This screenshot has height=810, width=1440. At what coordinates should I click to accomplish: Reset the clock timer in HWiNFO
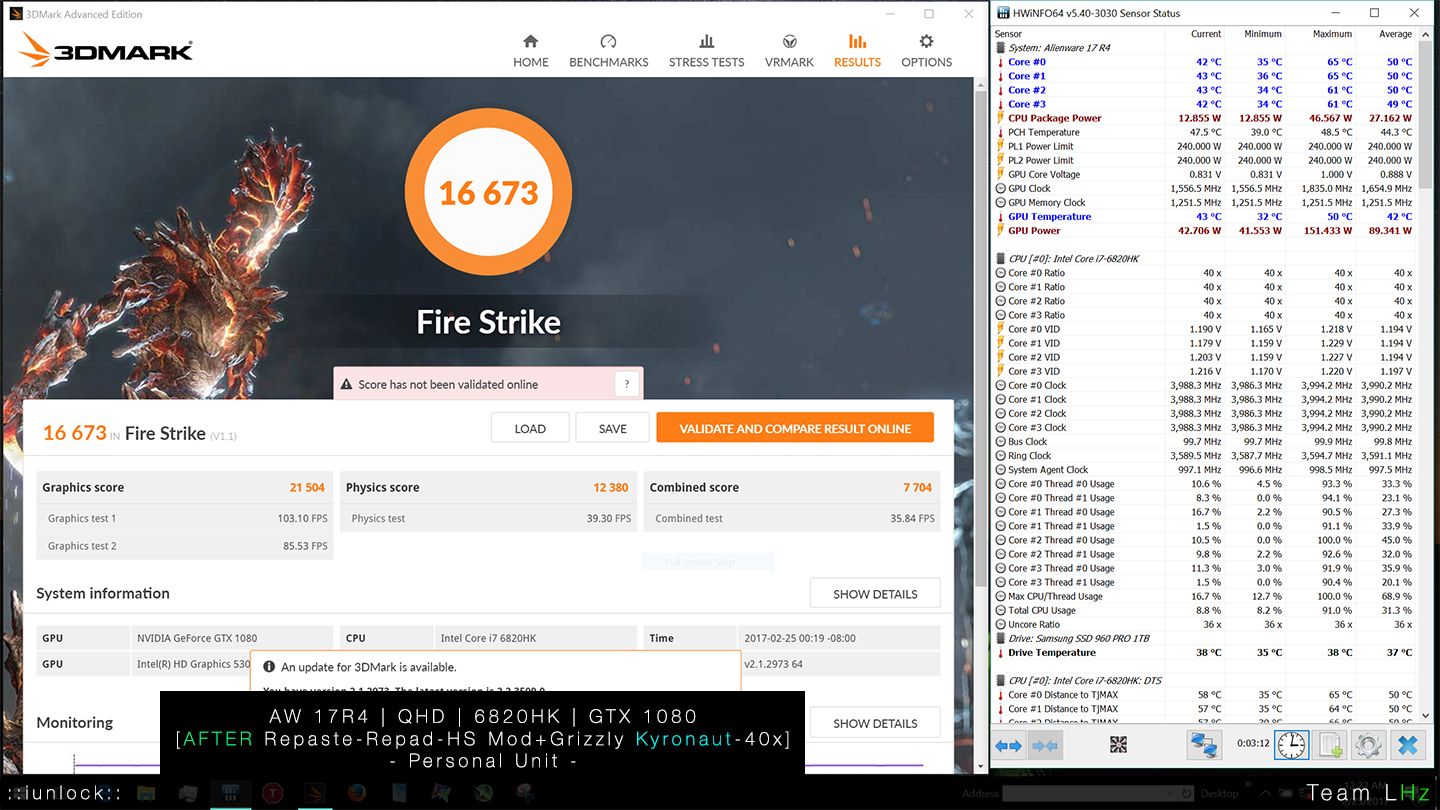pyautogui.click(x=1291, y=745)
